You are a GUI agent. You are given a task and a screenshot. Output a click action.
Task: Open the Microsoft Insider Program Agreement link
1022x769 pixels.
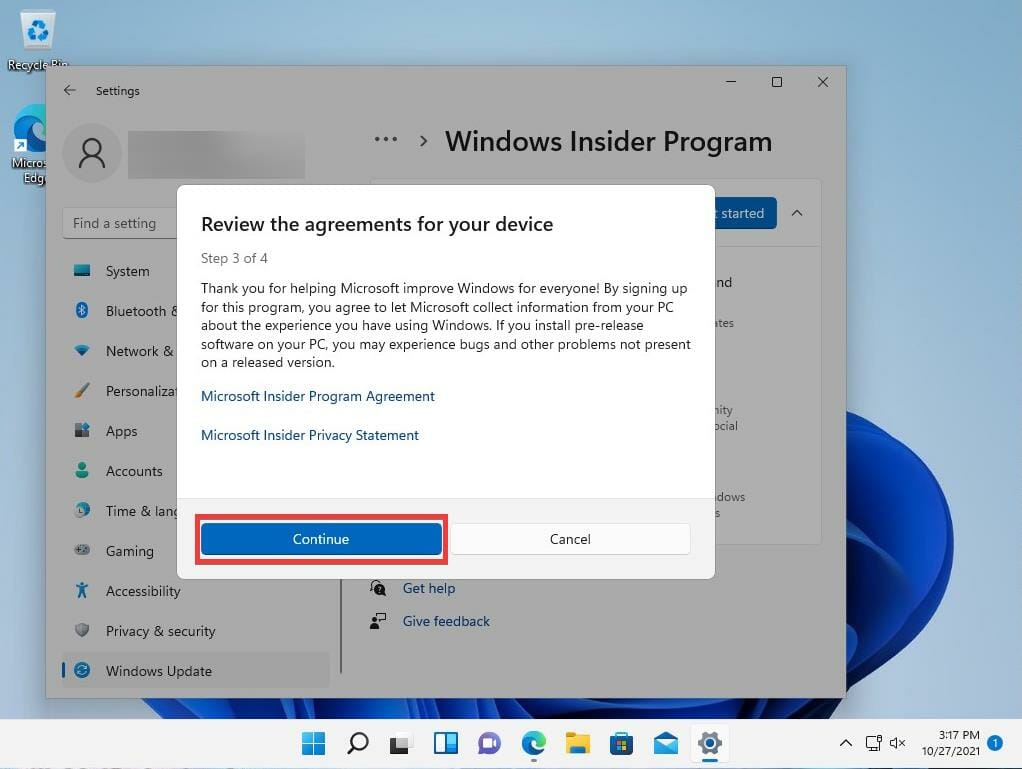[x=317, y=396]
